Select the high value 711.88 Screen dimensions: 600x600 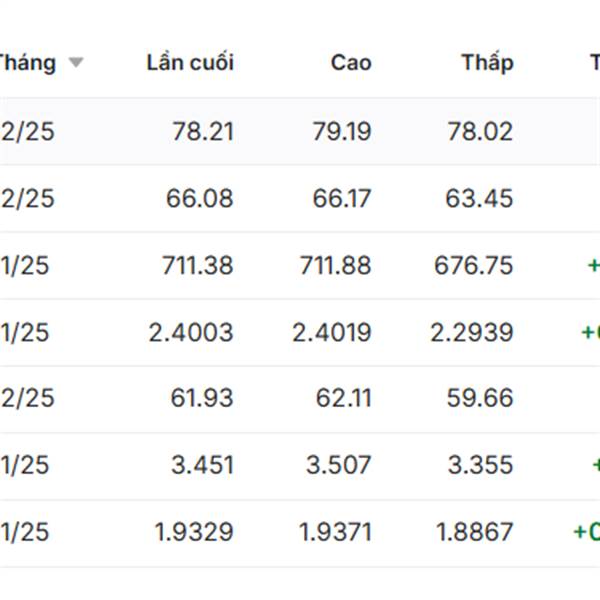[335, 265]
